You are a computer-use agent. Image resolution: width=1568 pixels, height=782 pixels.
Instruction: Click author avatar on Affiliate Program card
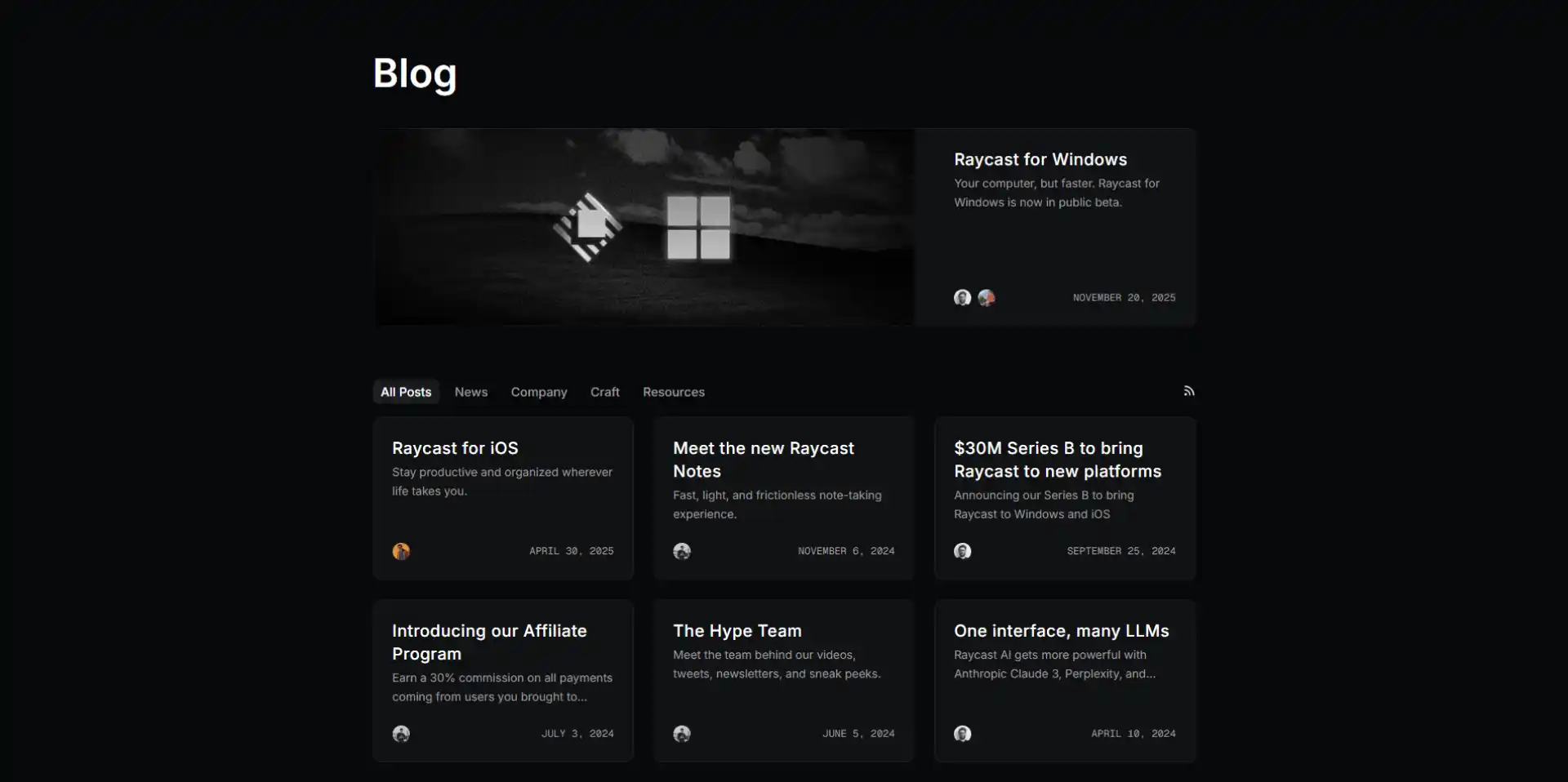(401, 734)
